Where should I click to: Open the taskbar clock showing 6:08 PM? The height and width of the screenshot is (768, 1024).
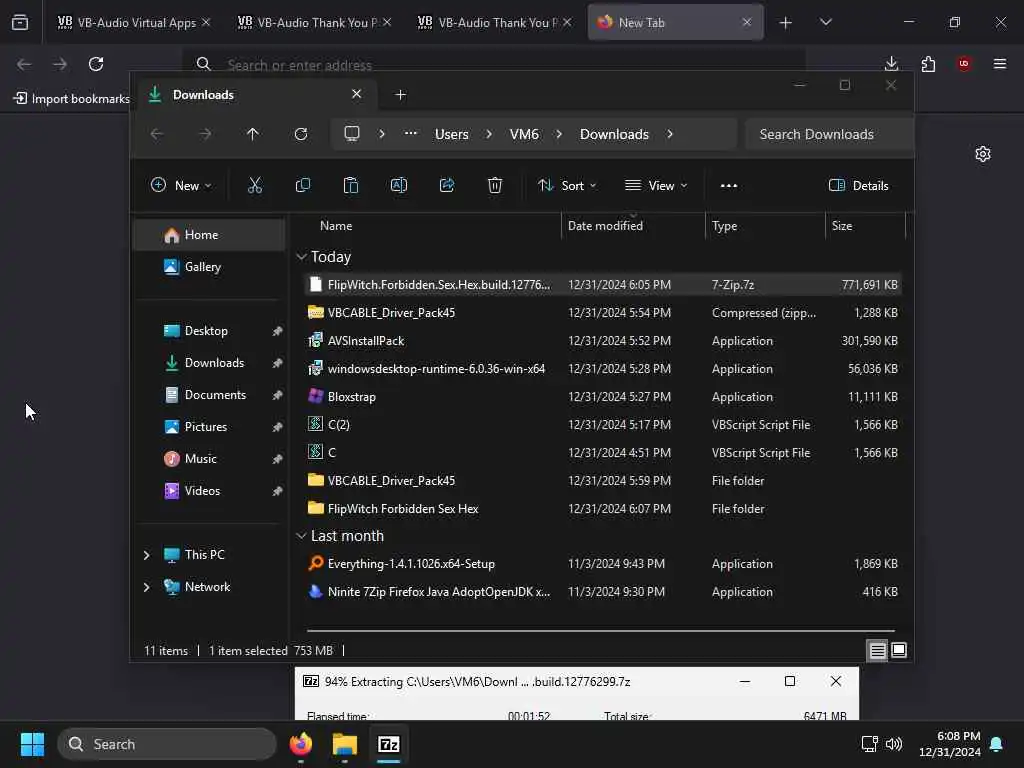[950, 744]
